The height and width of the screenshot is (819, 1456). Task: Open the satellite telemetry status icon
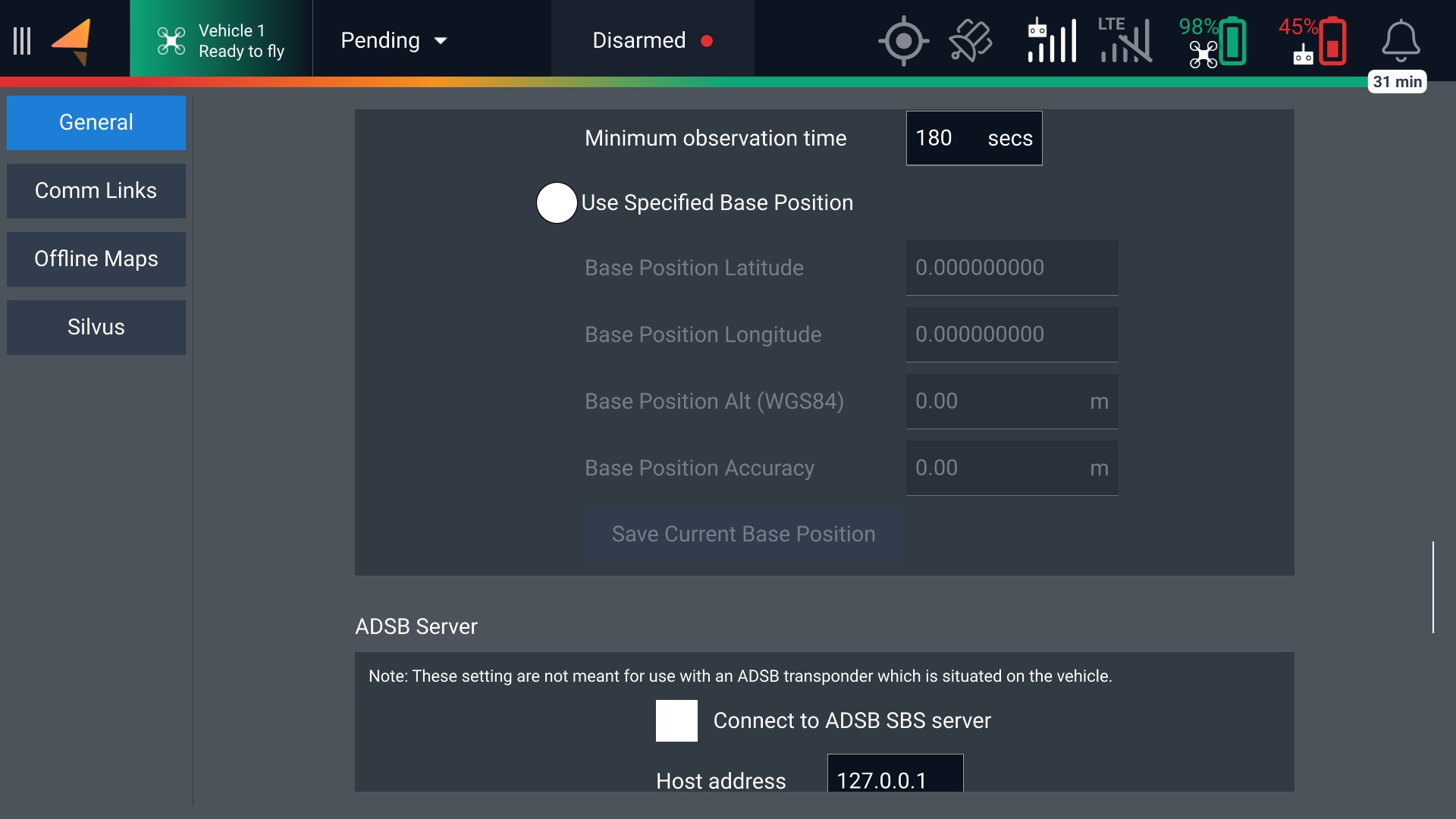pos(970,41)
